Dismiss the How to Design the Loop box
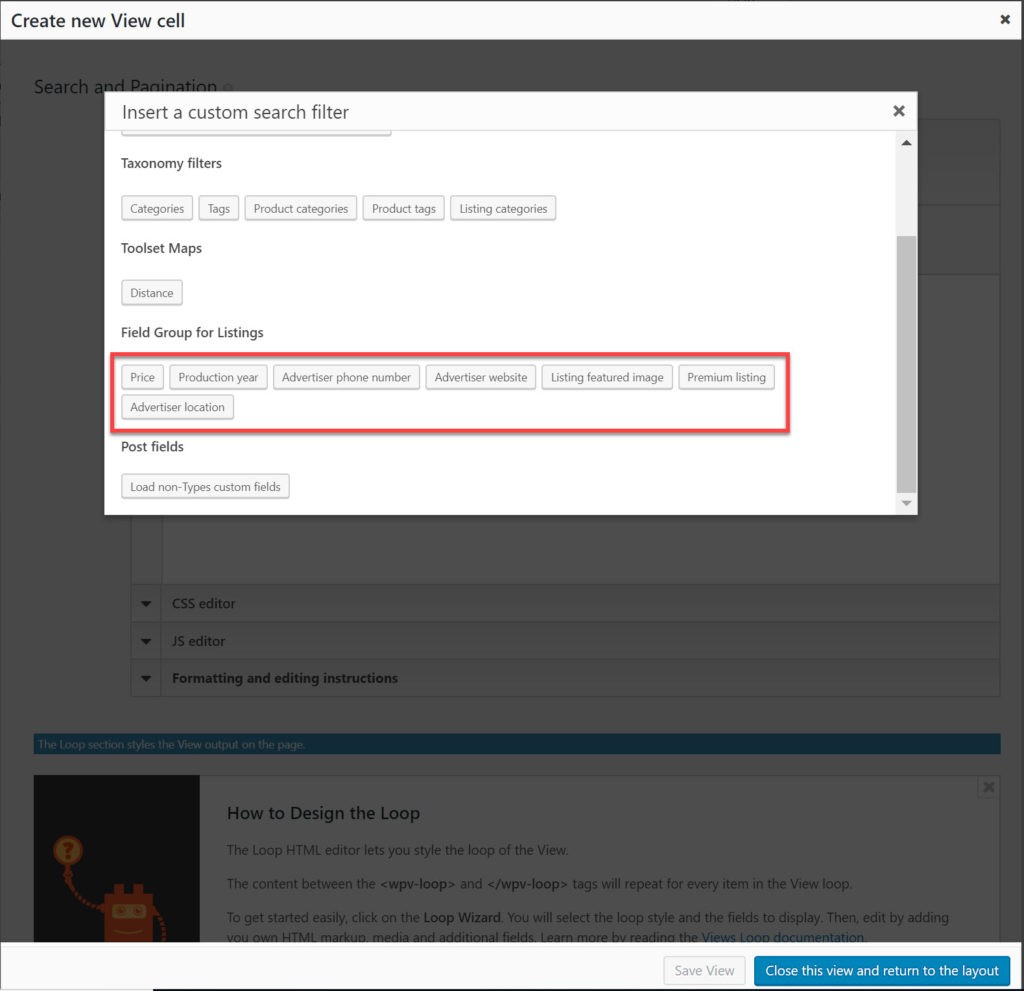 click(989, 787)
